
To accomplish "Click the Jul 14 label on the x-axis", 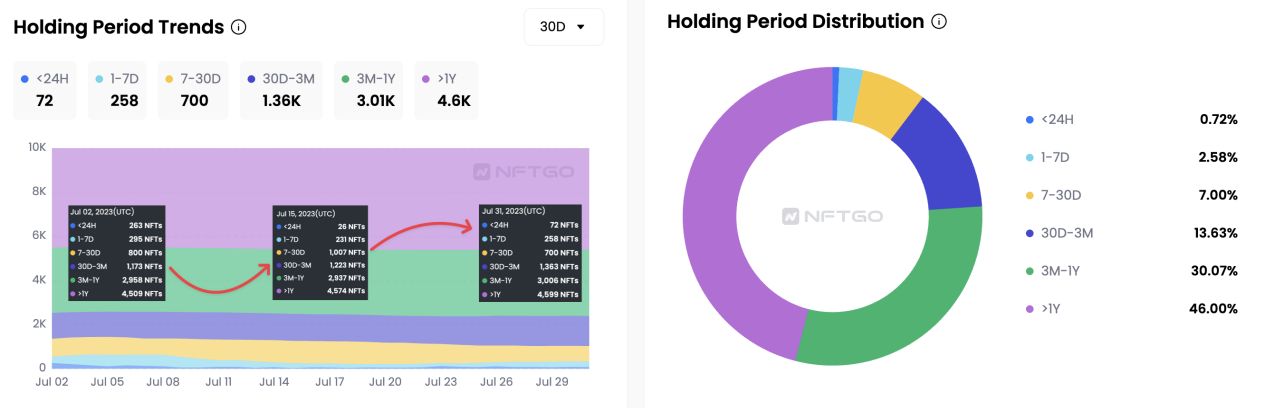I will 273,382.
